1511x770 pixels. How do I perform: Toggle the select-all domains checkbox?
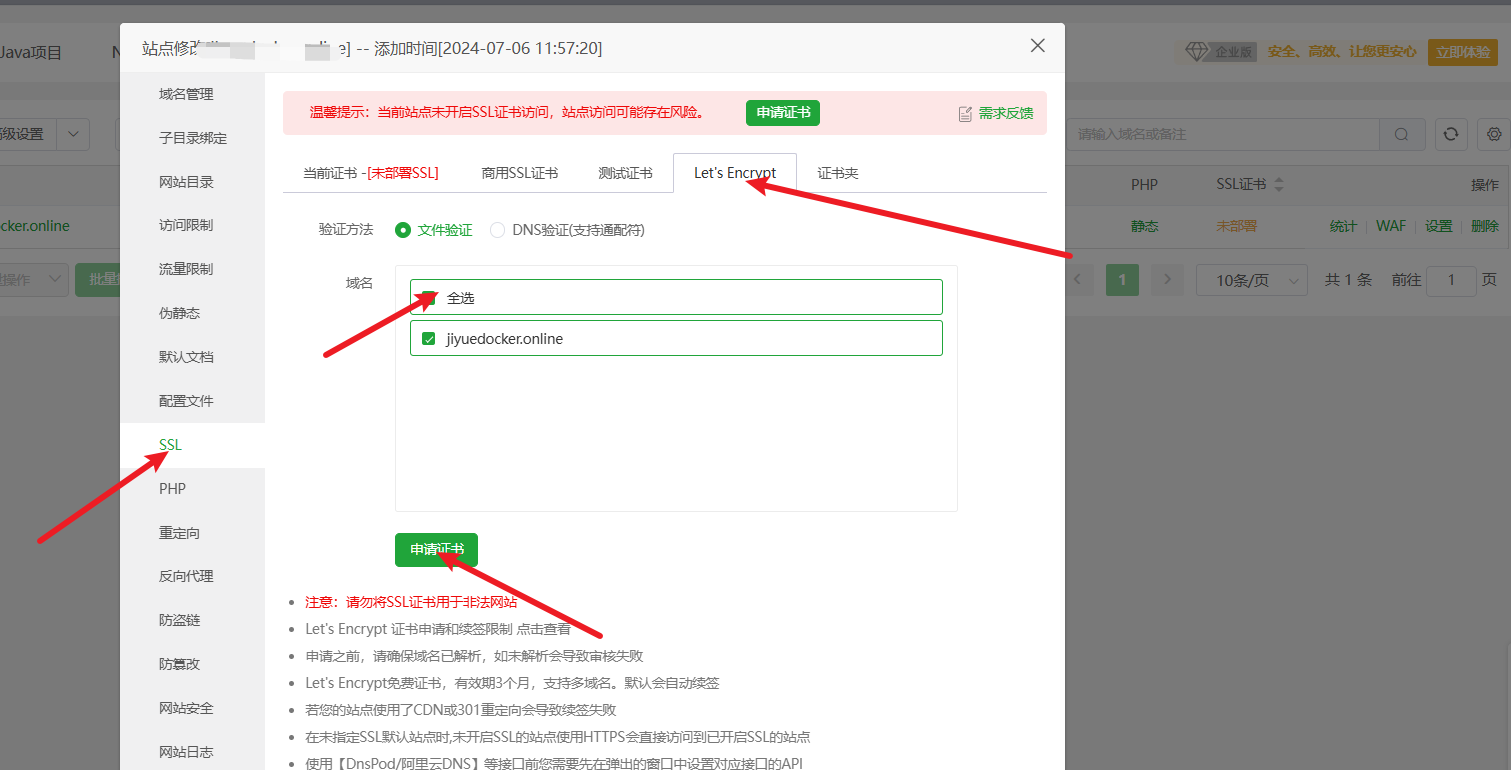coord(429,298)
